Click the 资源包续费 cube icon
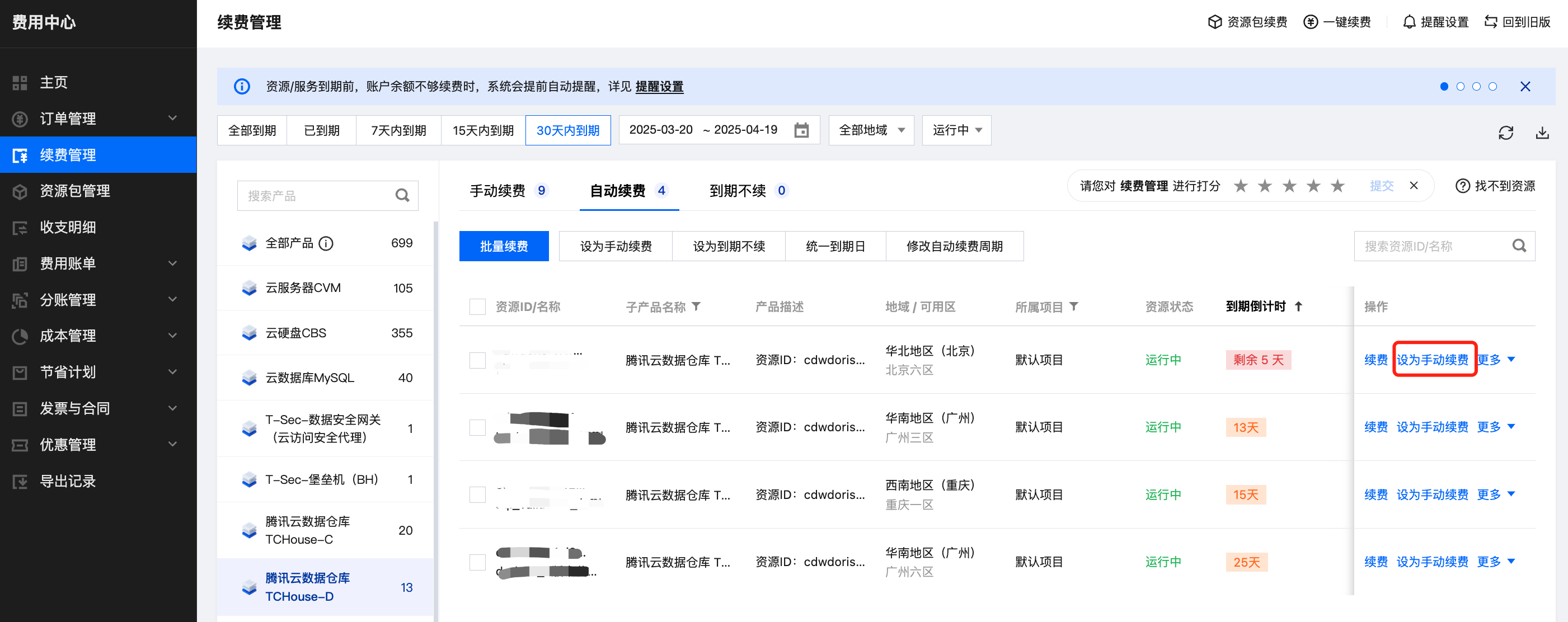1568x622 pixels. tap(1214, 22)
